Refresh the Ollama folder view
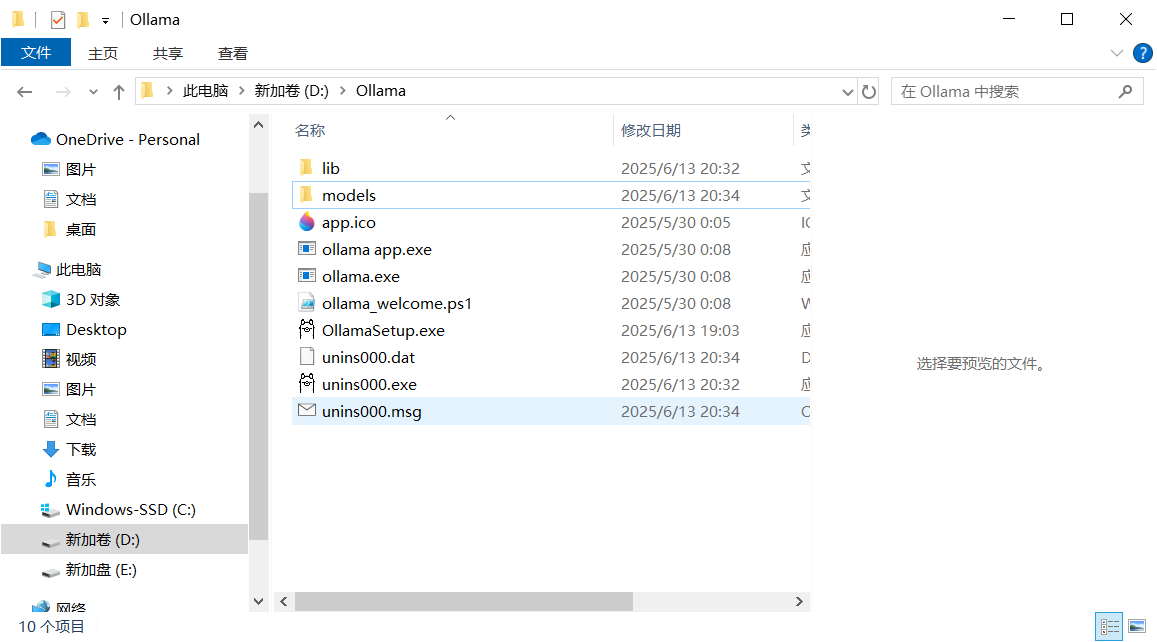 pos(868,92)
